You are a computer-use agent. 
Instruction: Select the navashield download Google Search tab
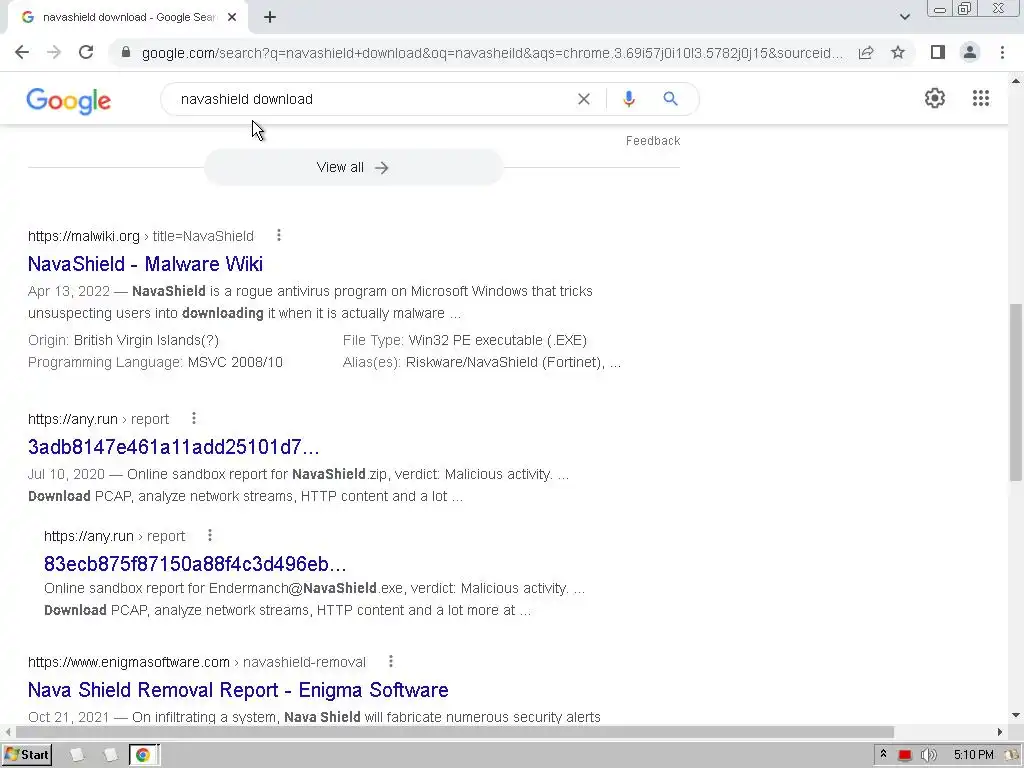click(127, 18)
